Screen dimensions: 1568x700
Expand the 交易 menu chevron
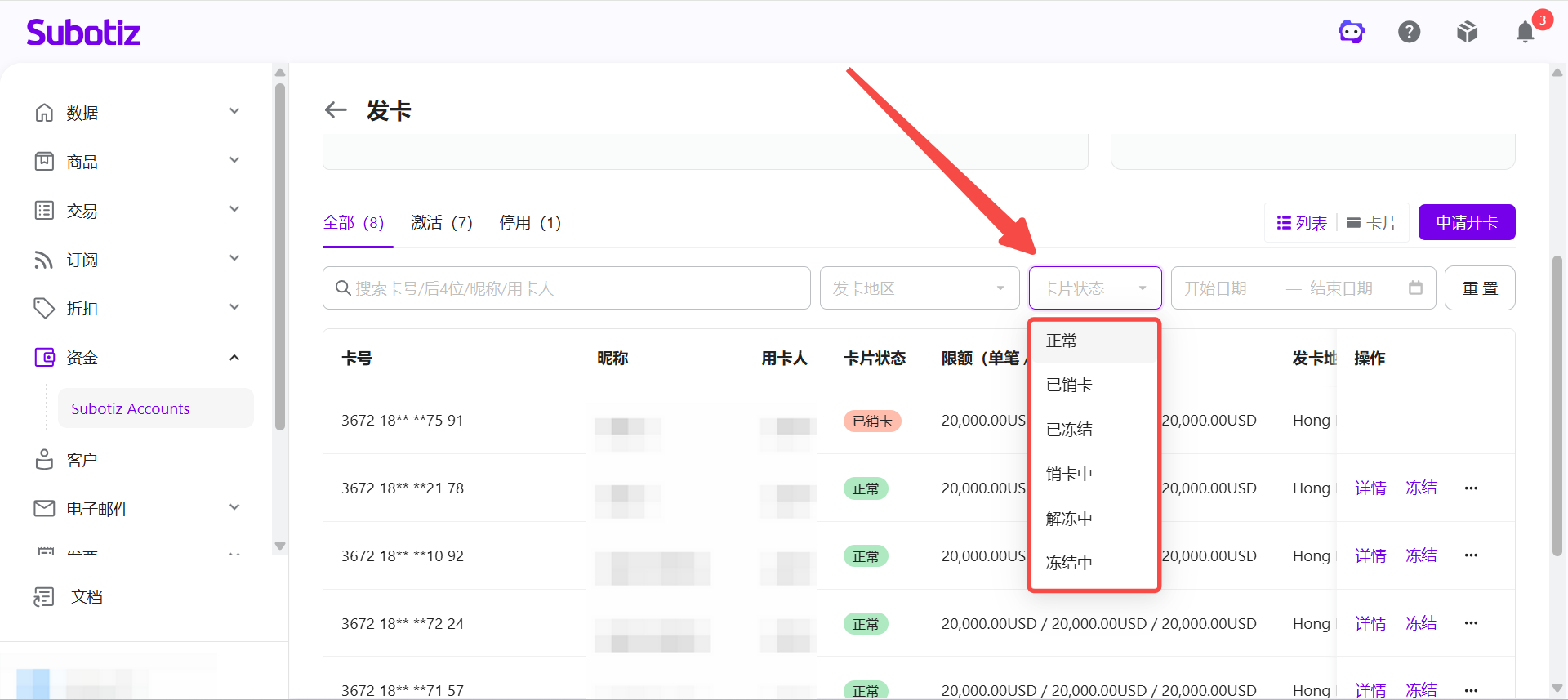point(234,209)
